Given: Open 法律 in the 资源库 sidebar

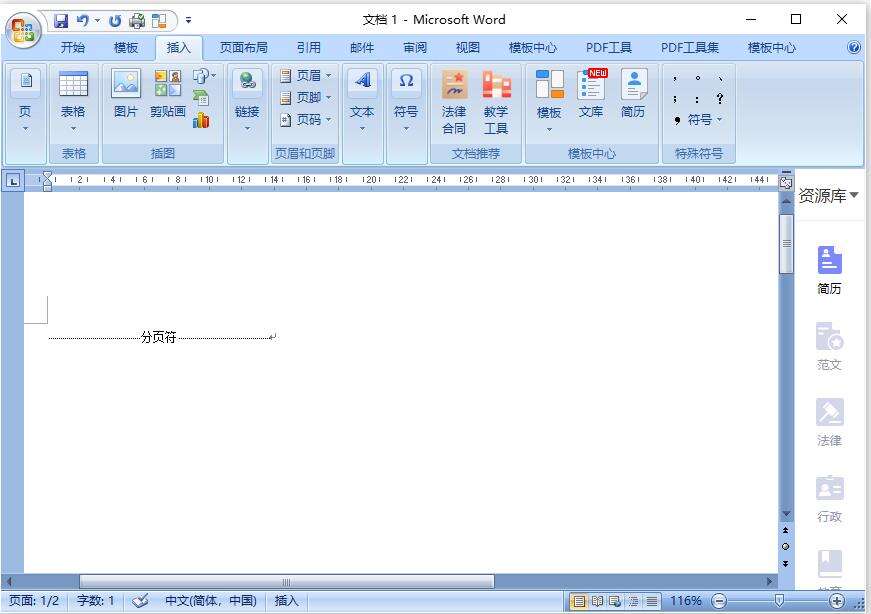Looking at the screenshot, I should click(829, 422).
